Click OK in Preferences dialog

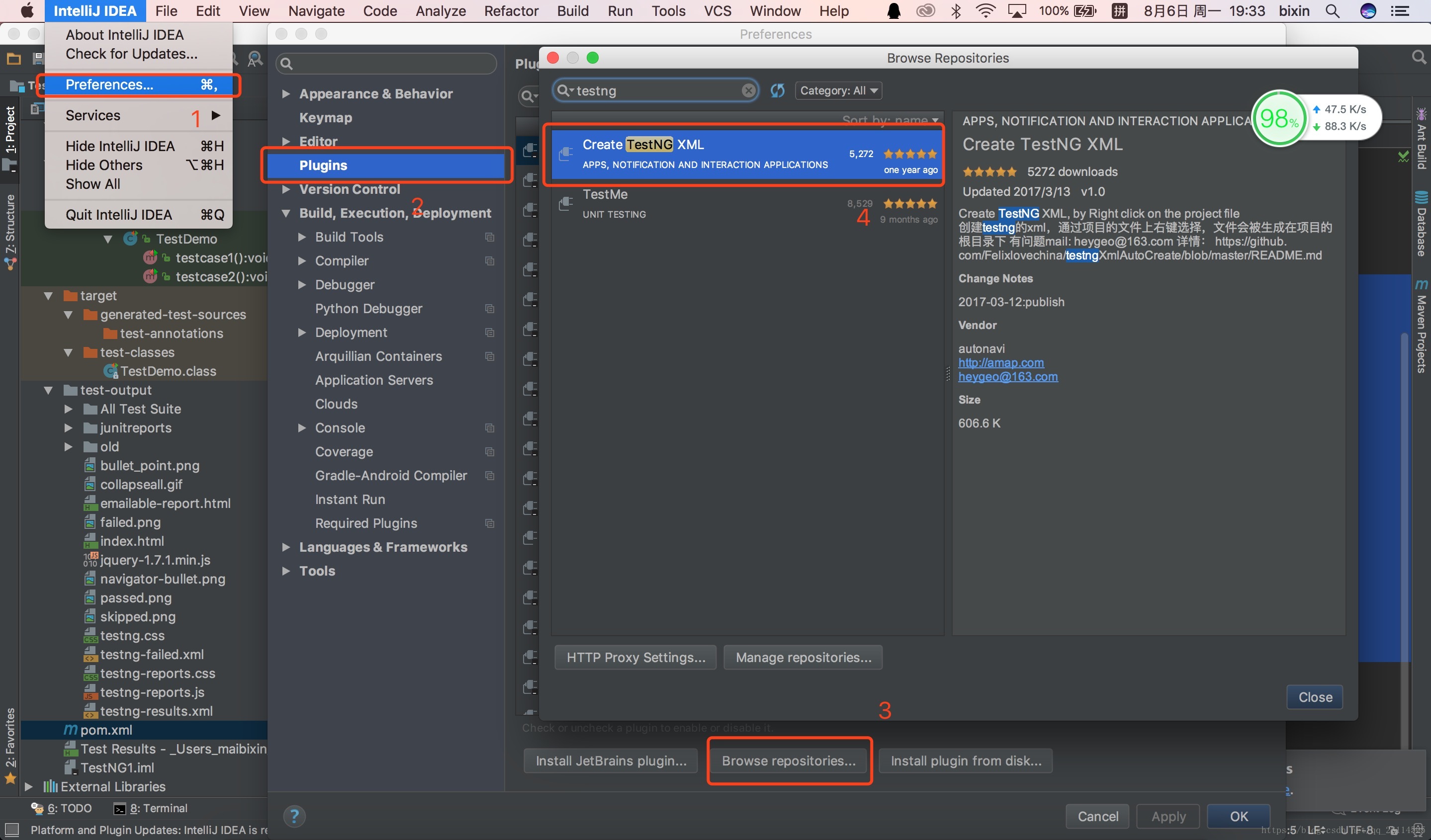1238,816
